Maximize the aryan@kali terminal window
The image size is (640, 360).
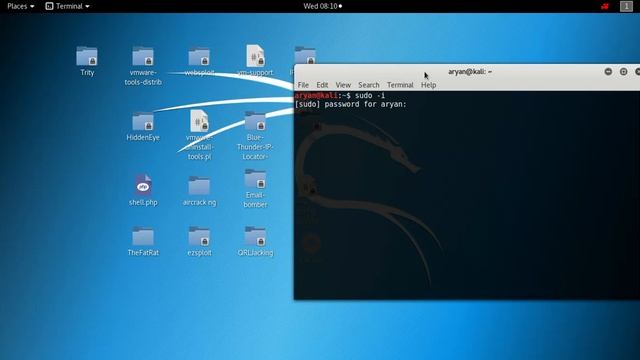pos(623,71)
